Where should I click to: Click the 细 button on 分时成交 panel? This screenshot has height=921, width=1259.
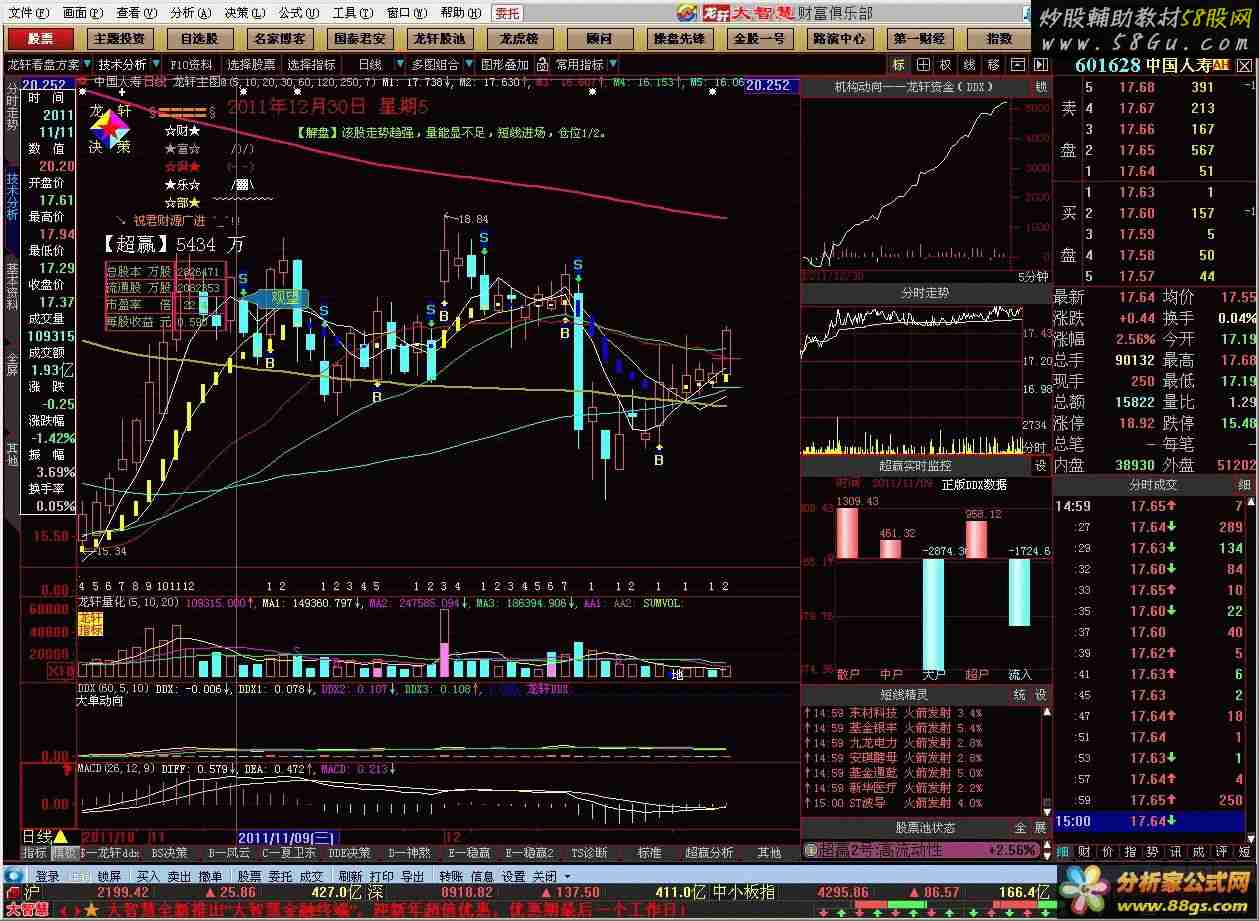[1245, 485]
